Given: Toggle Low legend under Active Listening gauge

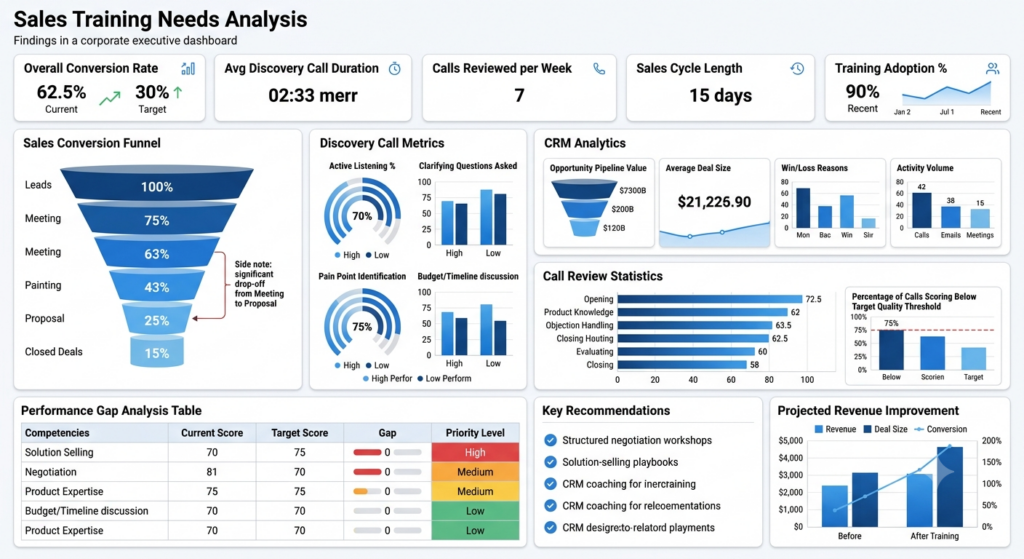Looking at the screenshot, I should (x=377, y=255).
